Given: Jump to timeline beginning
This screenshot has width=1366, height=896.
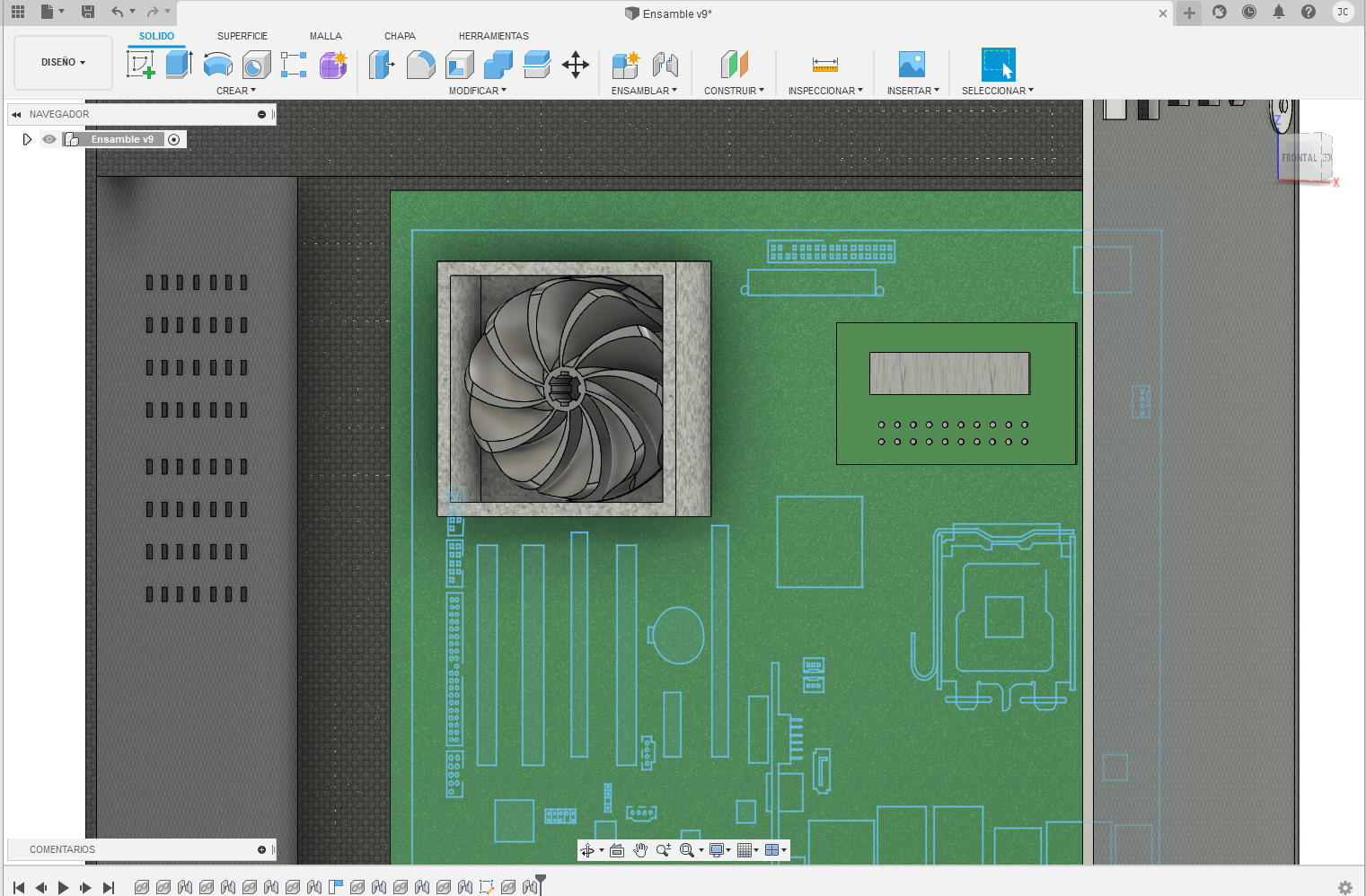Looking at the screenshot, I should pyautogui.click(x=18, y=887).
